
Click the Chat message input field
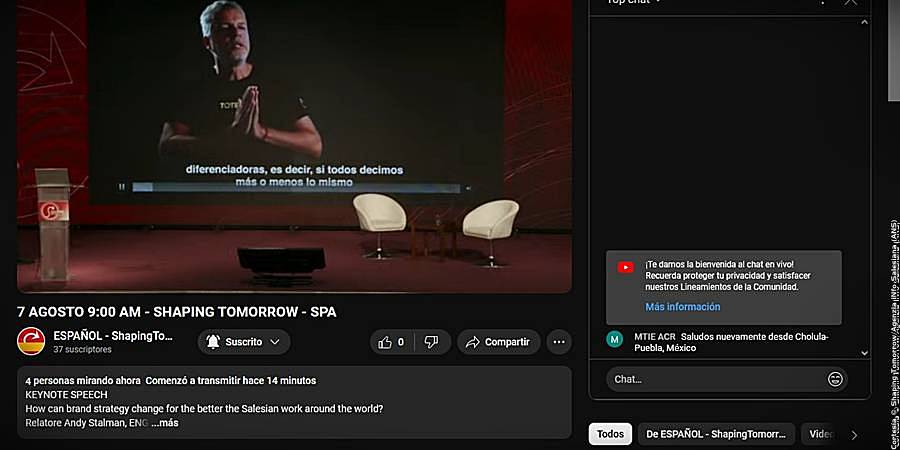pos(716,379)
